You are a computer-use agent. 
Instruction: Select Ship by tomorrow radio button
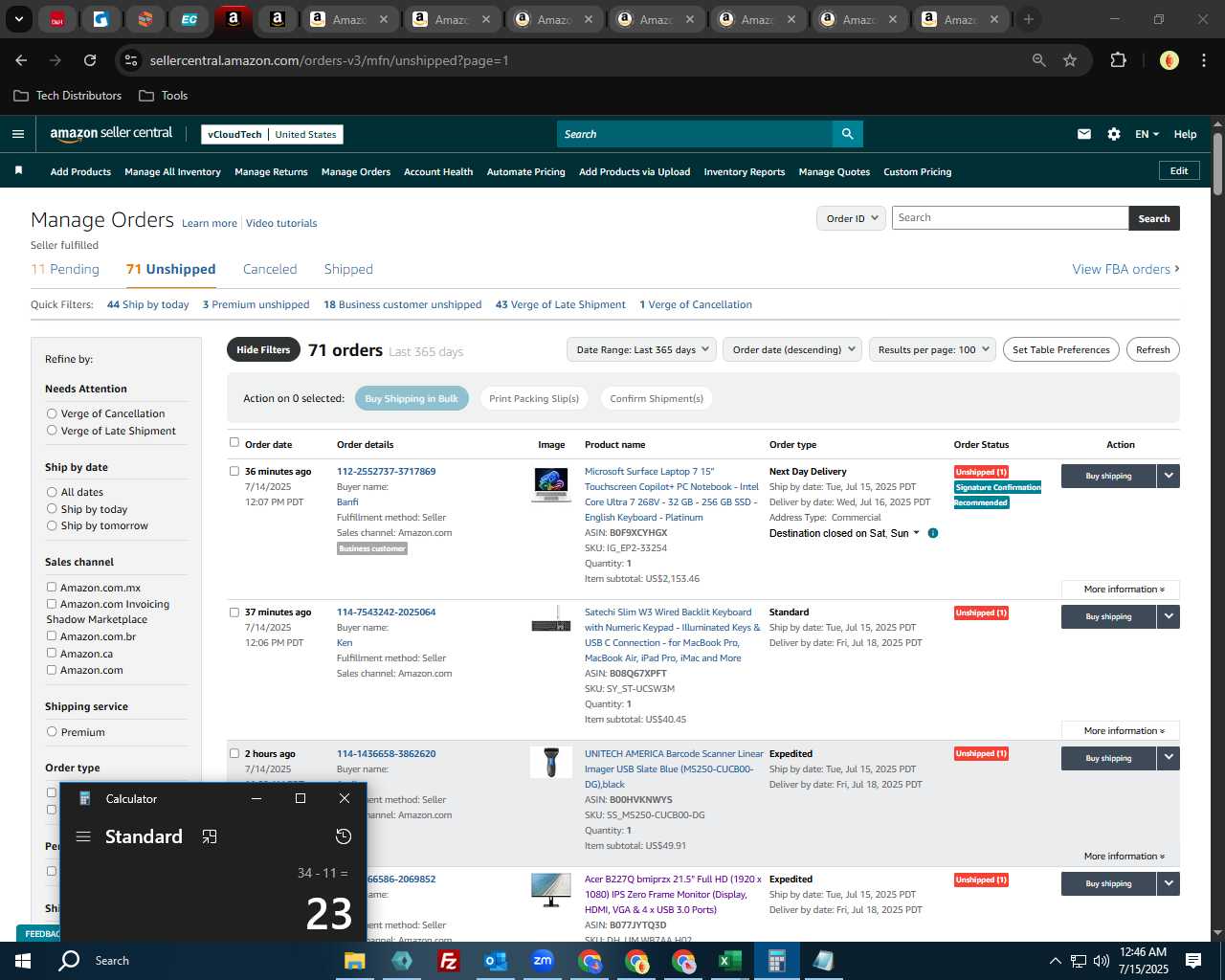tap(52, 525)
